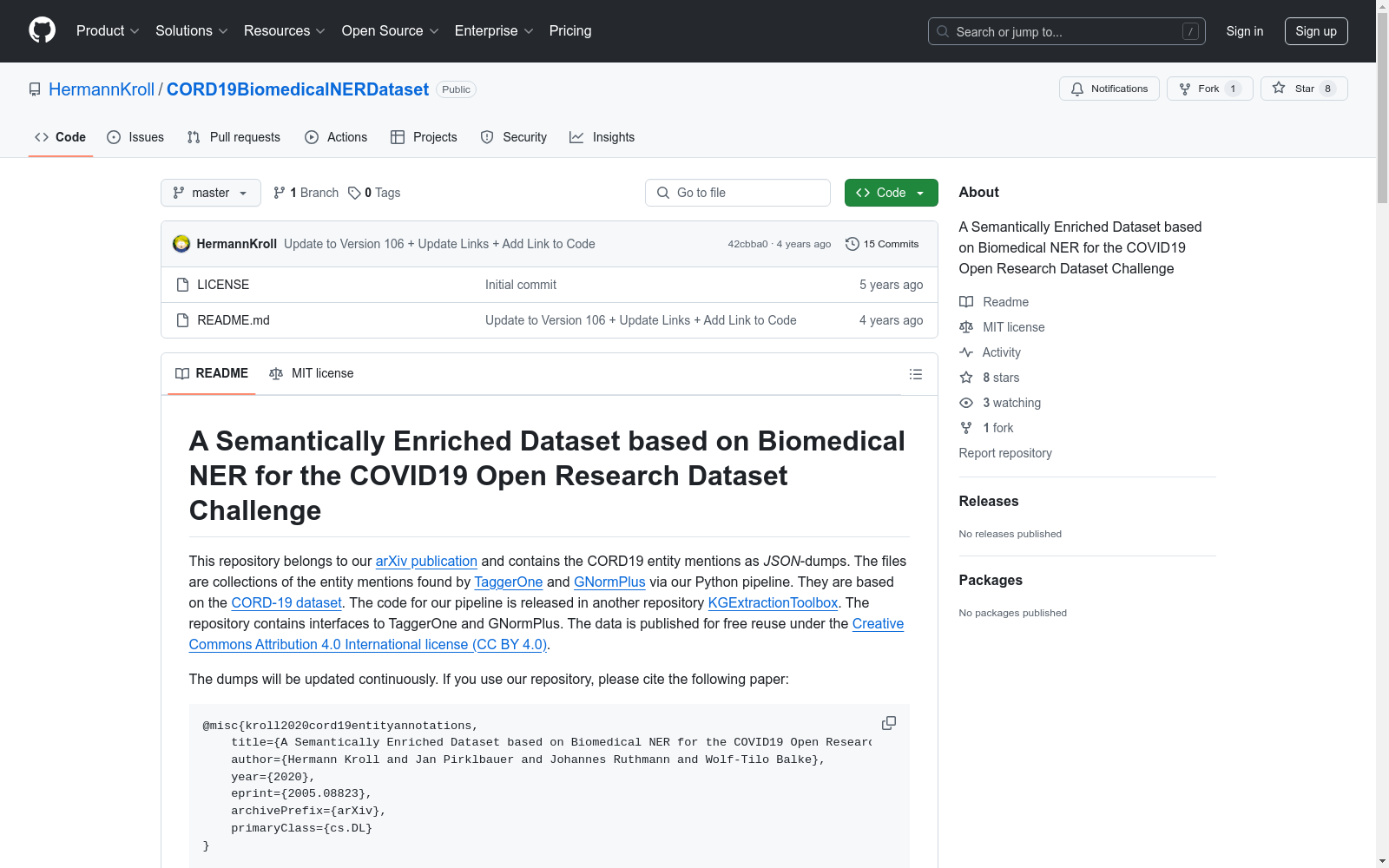Click the star count badge
This screenshot has height=868, width=1389.
(x=1327, y=89)
